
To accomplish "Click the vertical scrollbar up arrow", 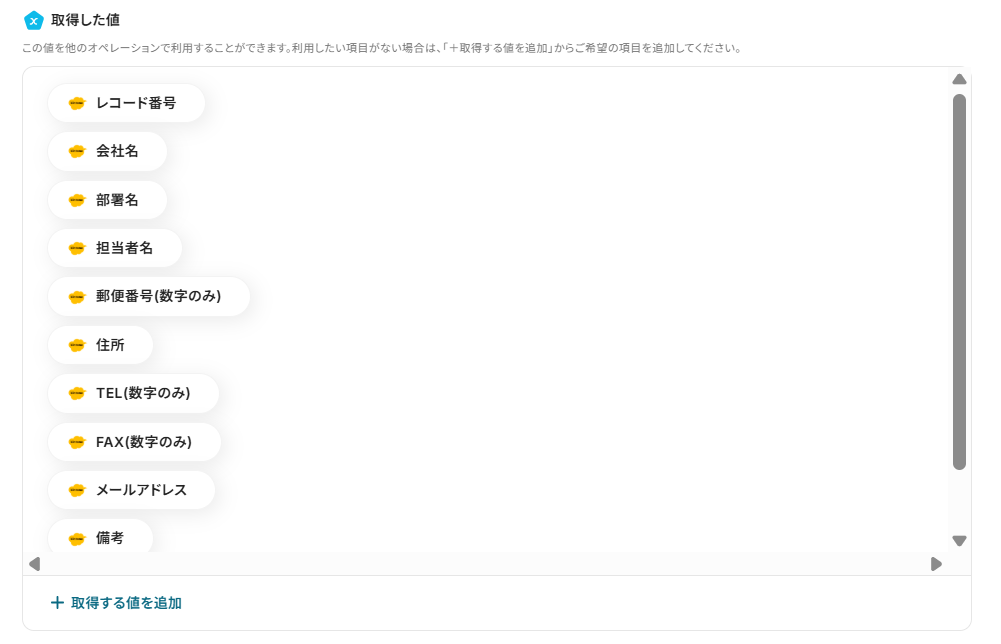I will pos(959,79).
